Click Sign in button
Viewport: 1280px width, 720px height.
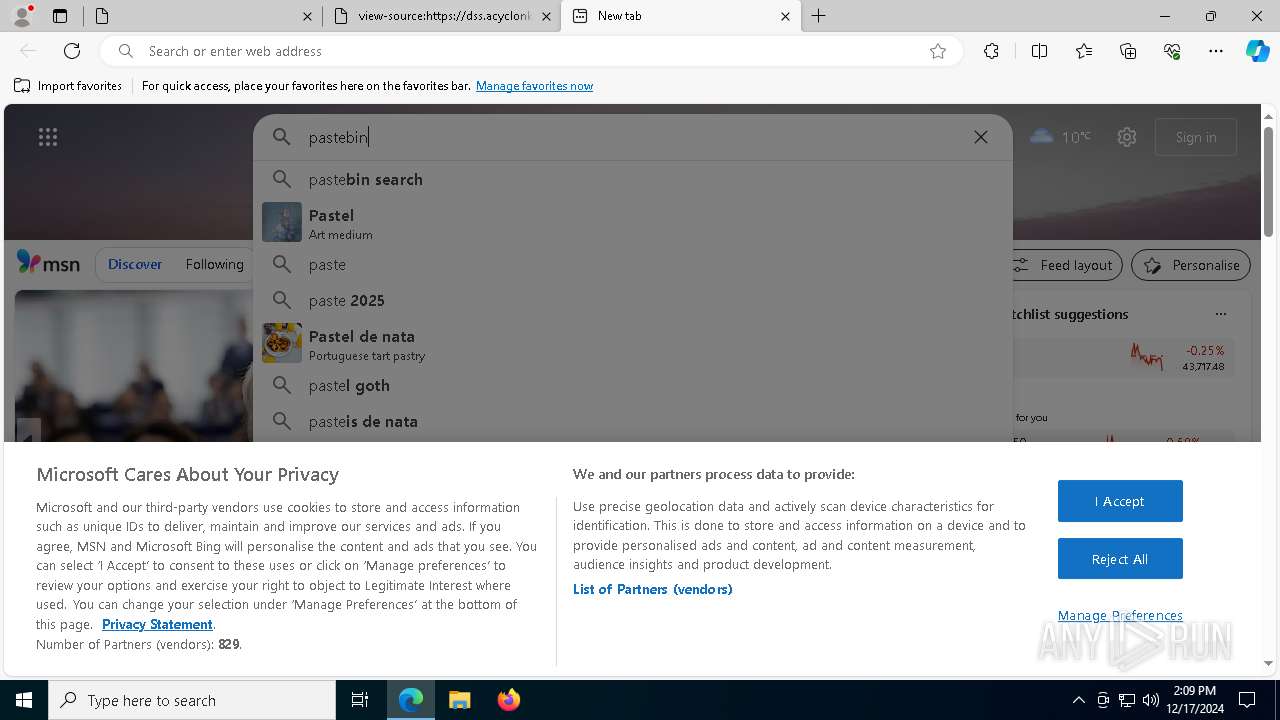[1196, 137]
